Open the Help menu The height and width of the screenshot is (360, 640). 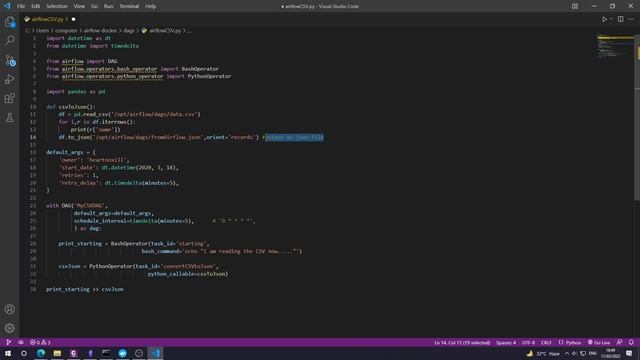coord(151,6)
